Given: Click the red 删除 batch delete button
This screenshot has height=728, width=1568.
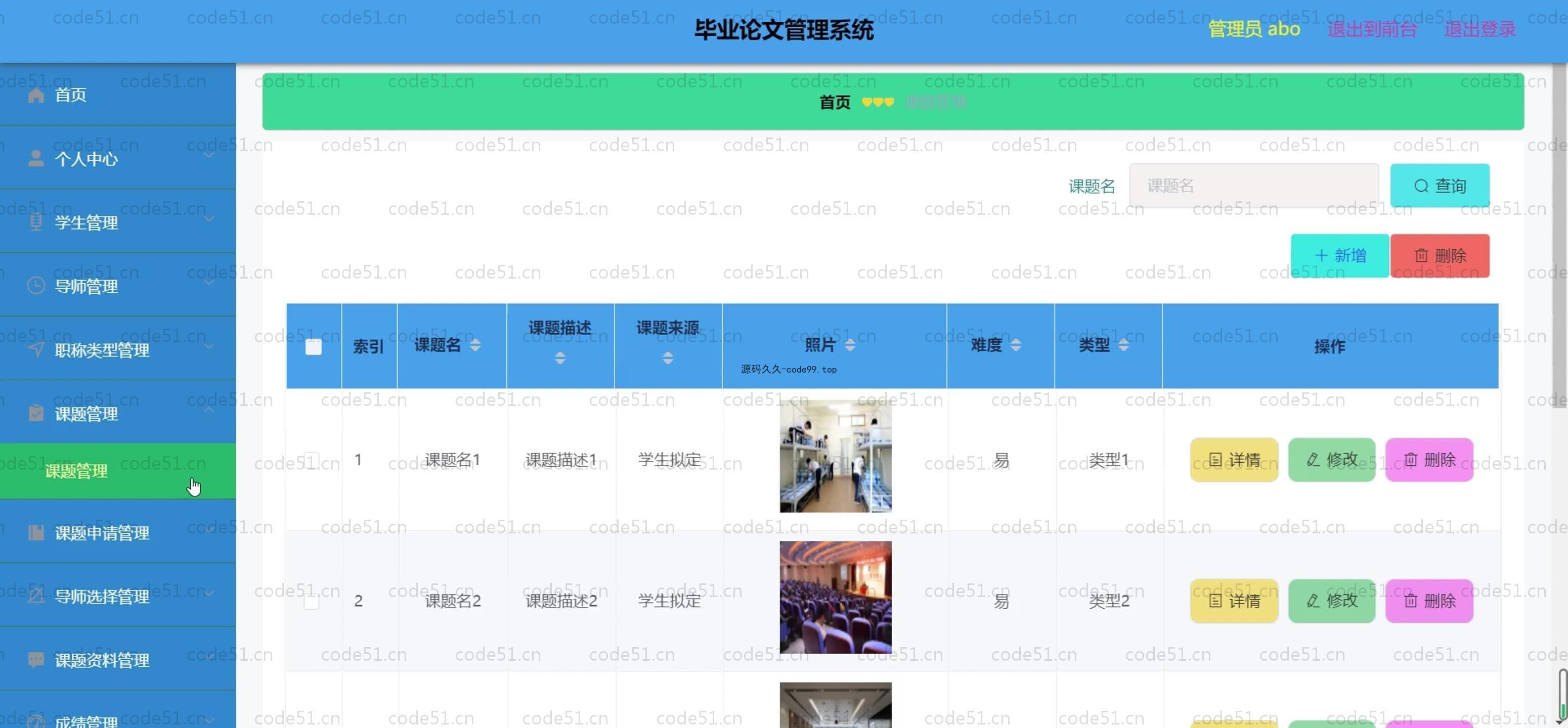Looking at the screenshot, I should pyautogui.click(x=1440, y=255).
